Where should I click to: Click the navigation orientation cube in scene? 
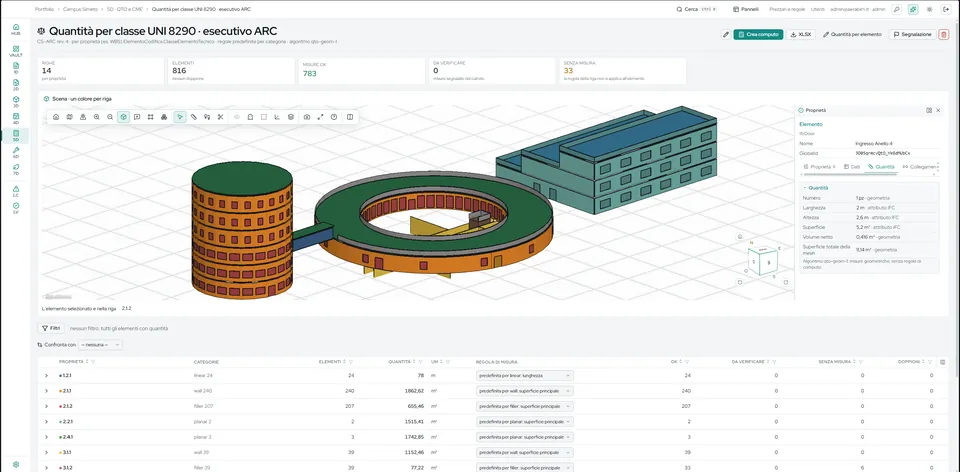click(761, 259)
